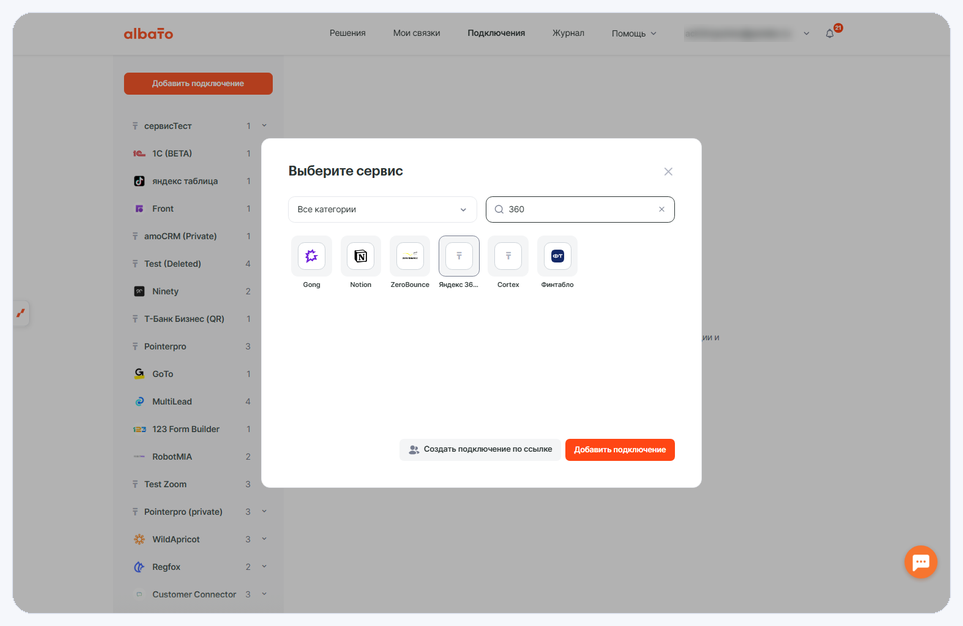Open the Подключения menu item
Viewport: 963px width, 626px height.
(x=496, y=33)
